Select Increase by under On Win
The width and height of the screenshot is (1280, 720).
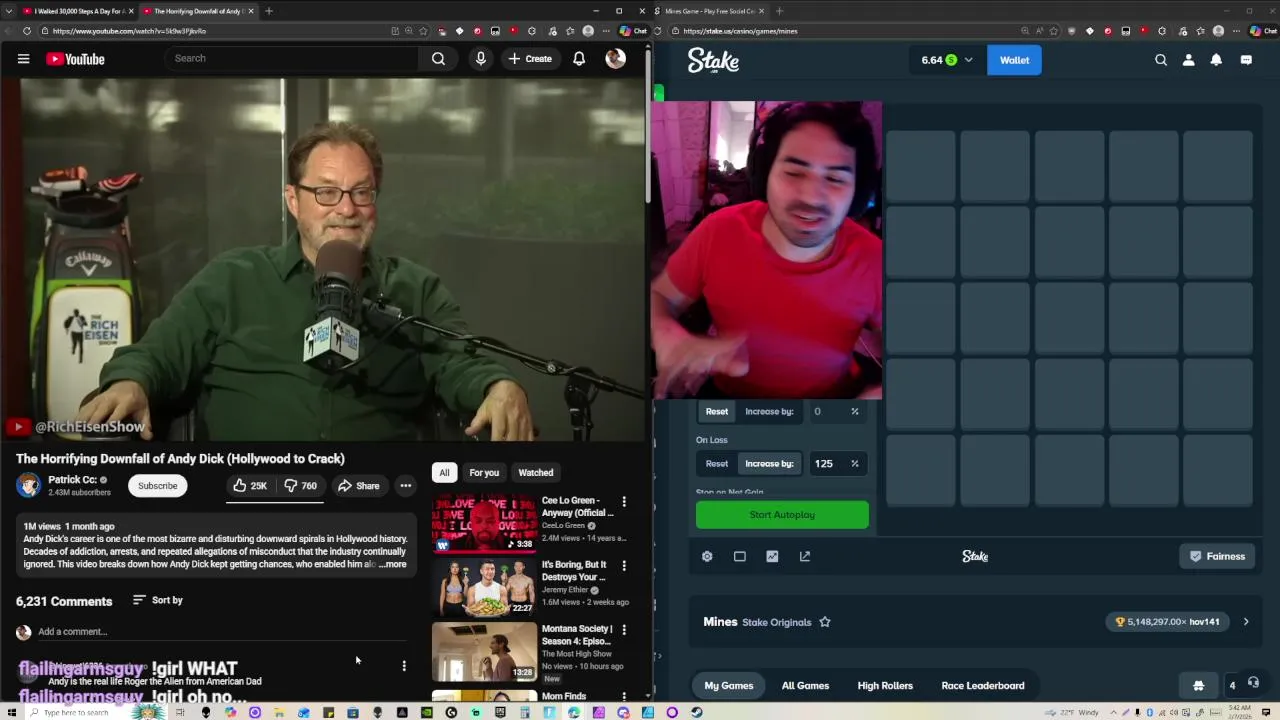tap(769, 411)
